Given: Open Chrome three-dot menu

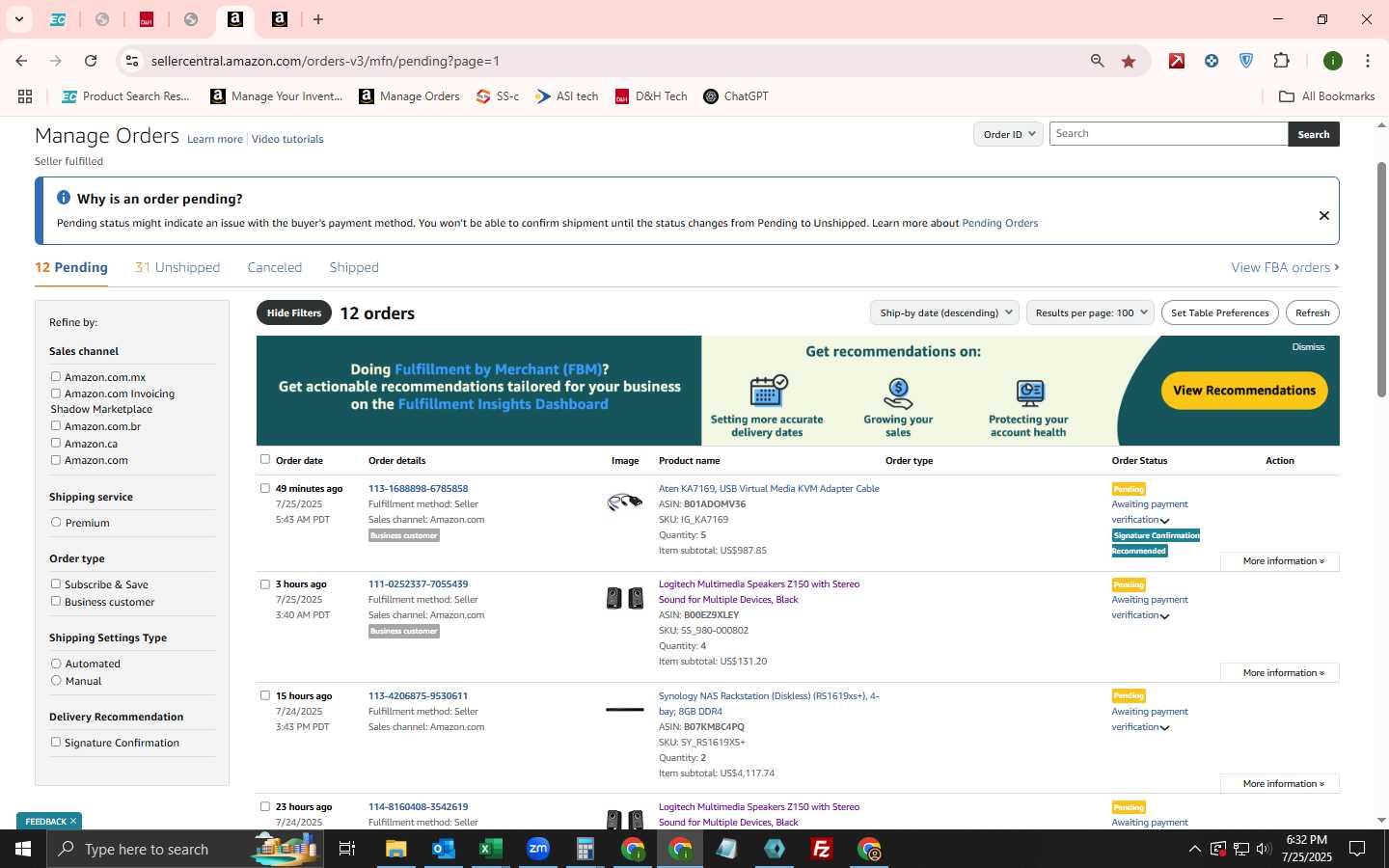Looking at the screenshot, I should [x=1367, y=61].
